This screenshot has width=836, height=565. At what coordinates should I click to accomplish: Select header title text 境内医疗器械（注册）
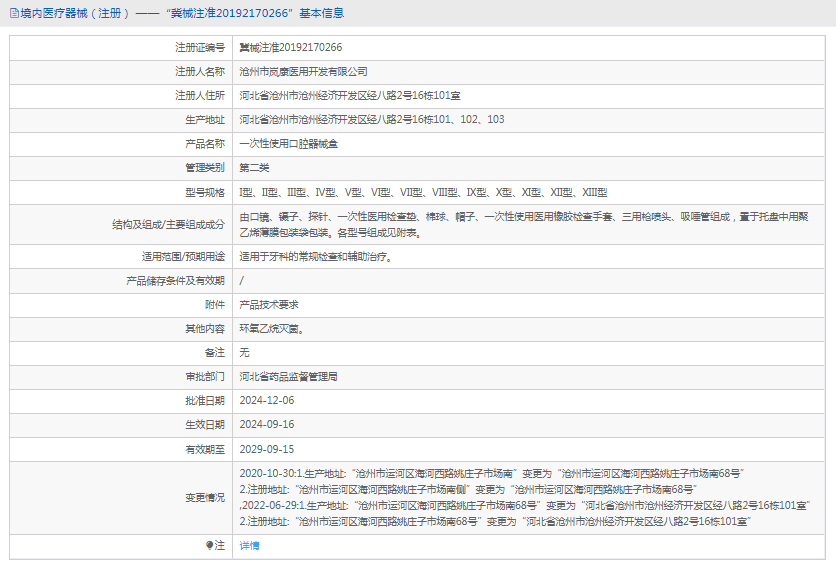(75, 13)
